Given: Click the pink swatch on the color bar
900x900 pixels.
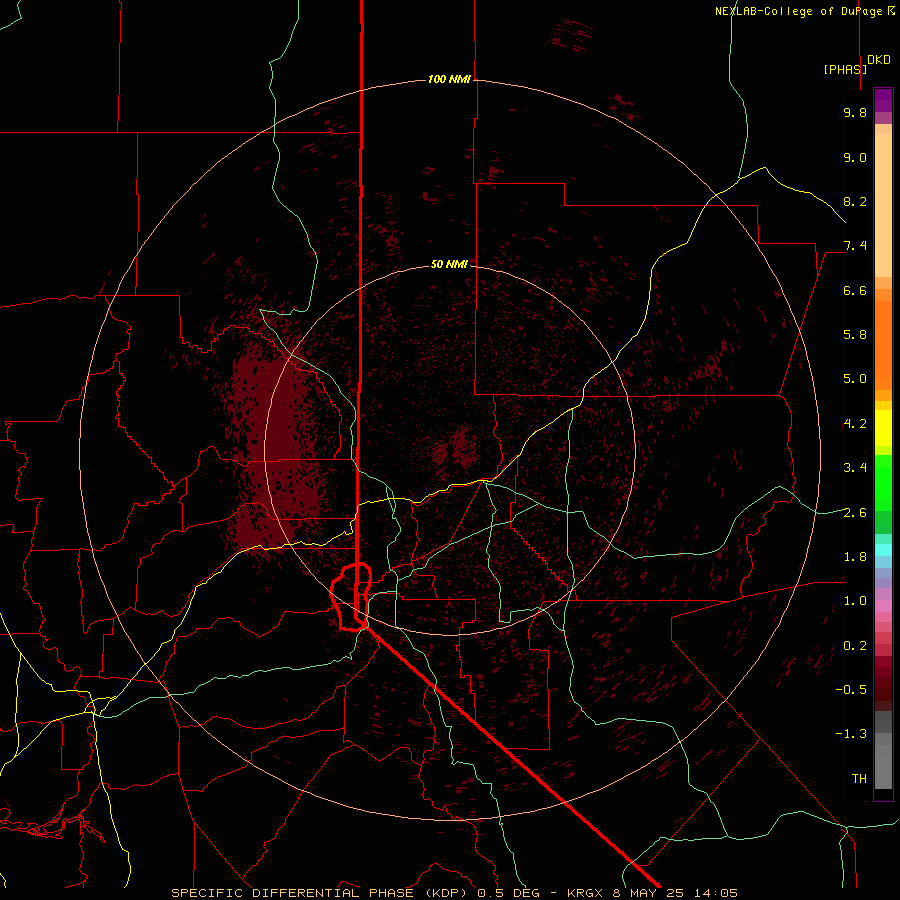Looking at the screenshot, I should tap(883, 606).
